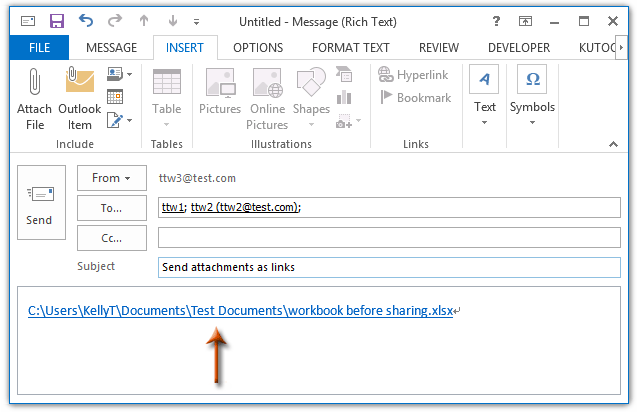Click the Previous Item up arrow

[144, 20]
